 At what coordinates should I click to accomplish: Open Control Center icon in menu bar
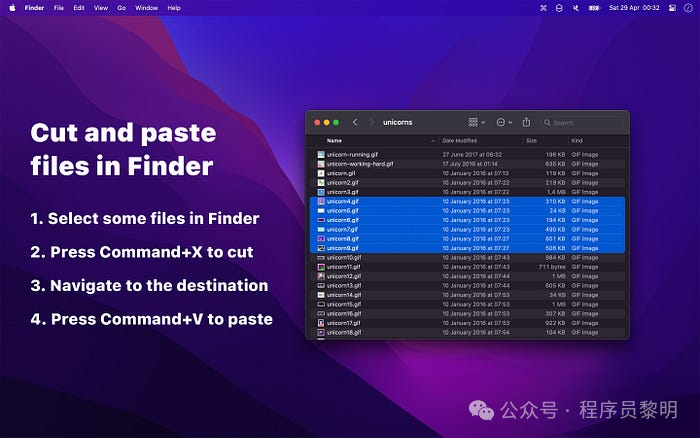pos(672,8)
